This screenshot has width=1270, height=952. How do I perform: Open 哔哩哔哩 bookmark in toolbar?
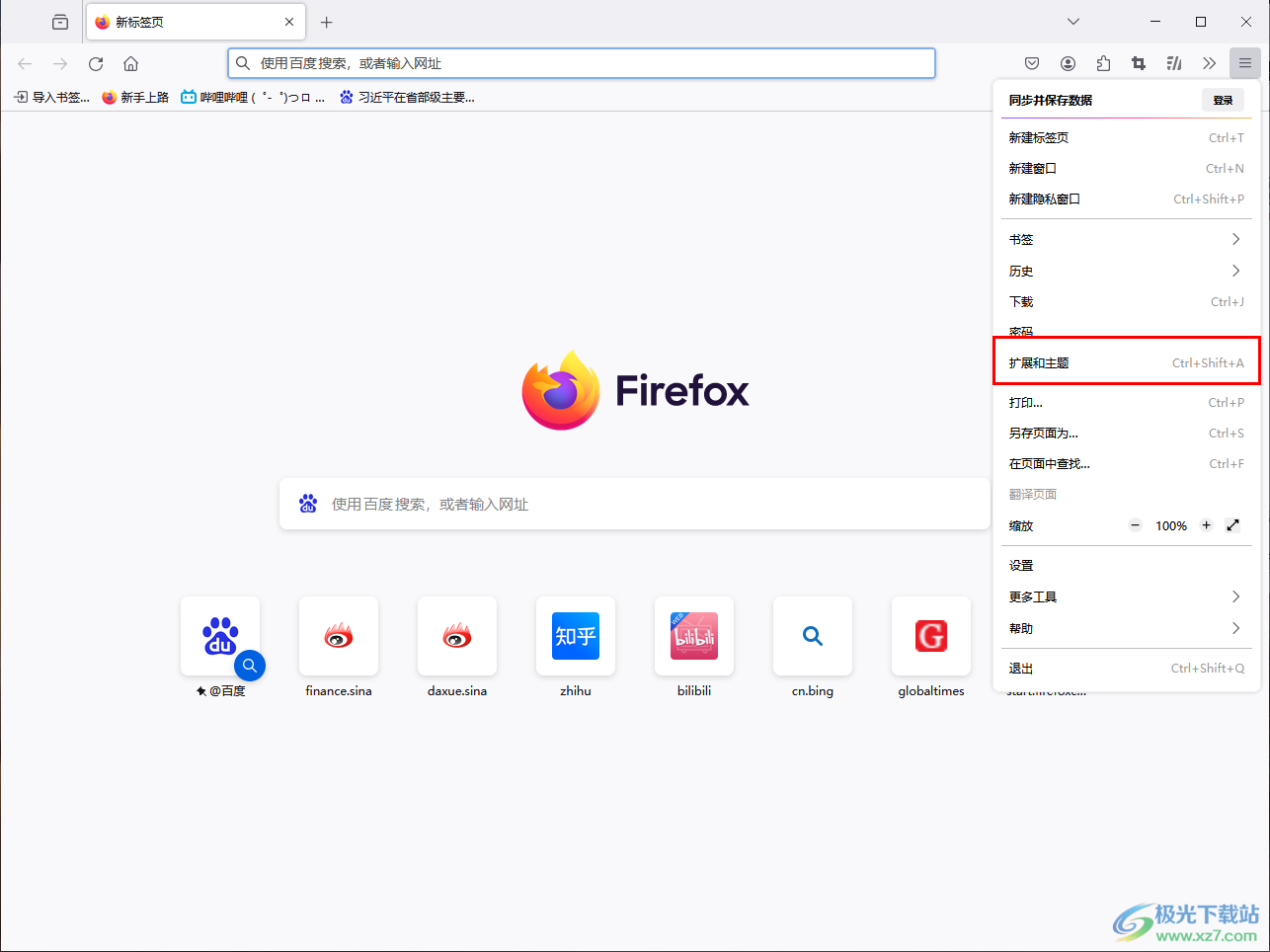click(x=253, y=97)
